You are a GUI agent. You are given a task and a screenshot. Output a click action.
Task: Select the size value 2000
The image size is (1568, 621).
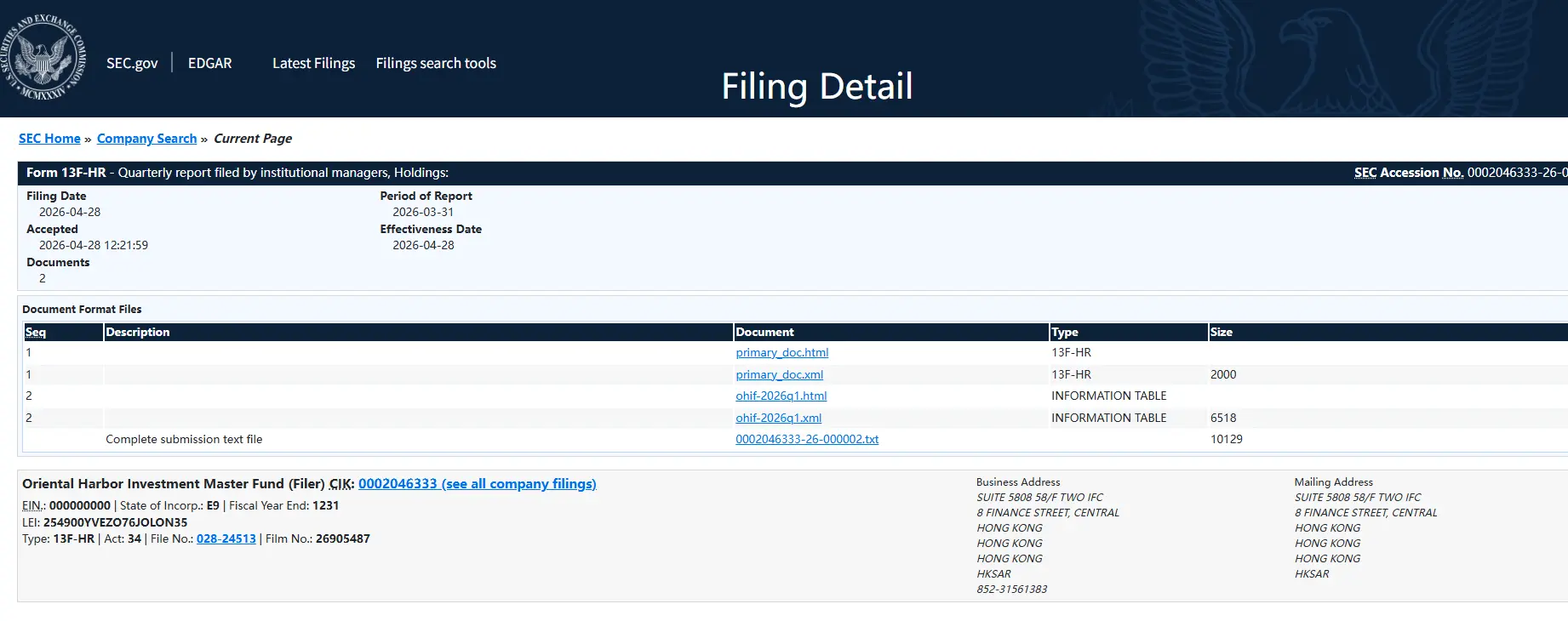1223,374
